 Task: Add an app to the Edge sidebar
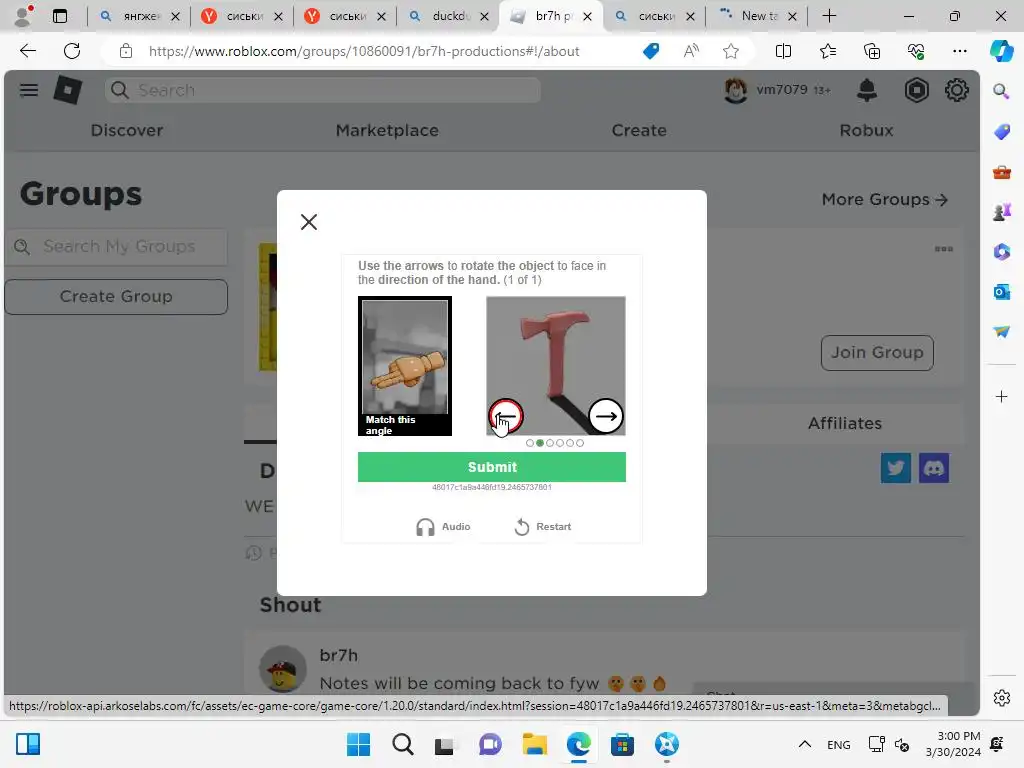tap(1001, 396)
